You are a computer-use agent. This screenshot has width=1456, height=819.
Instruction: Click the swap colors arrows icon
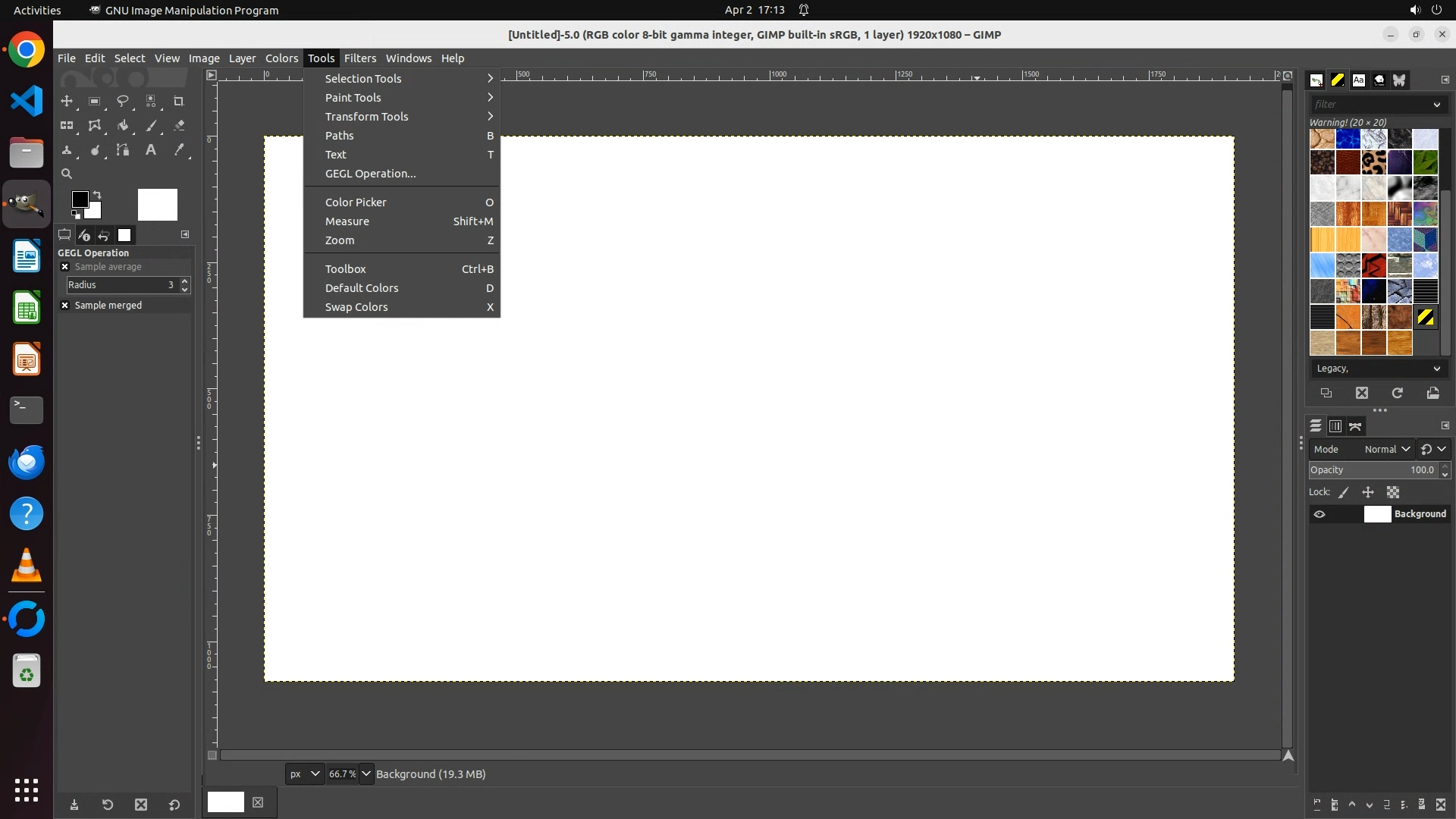click(97, 195)
